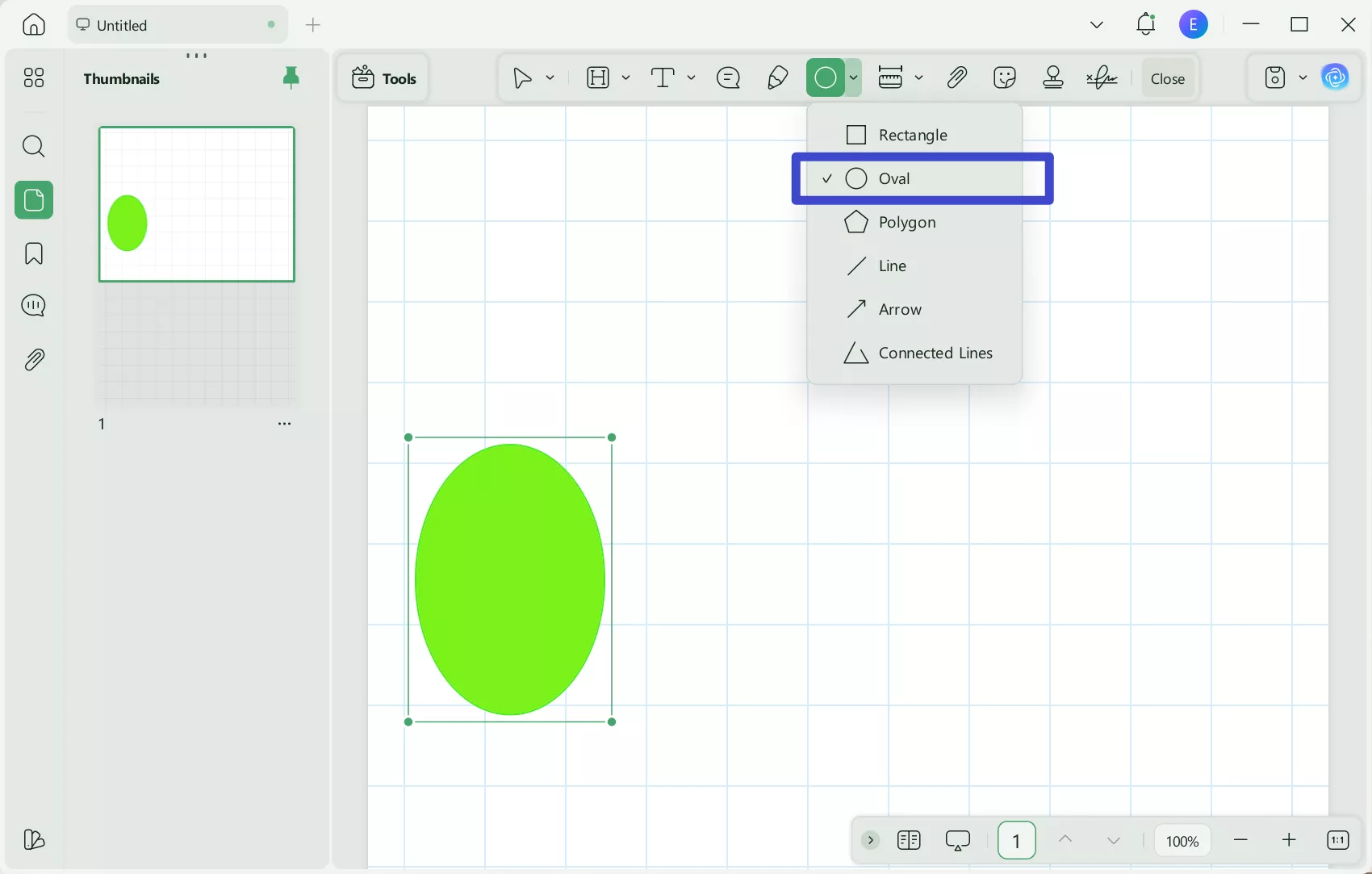The height and width of the screenshot is (874, 1372).
Task: Select the cursor selection tool
Action: (521, 77)
